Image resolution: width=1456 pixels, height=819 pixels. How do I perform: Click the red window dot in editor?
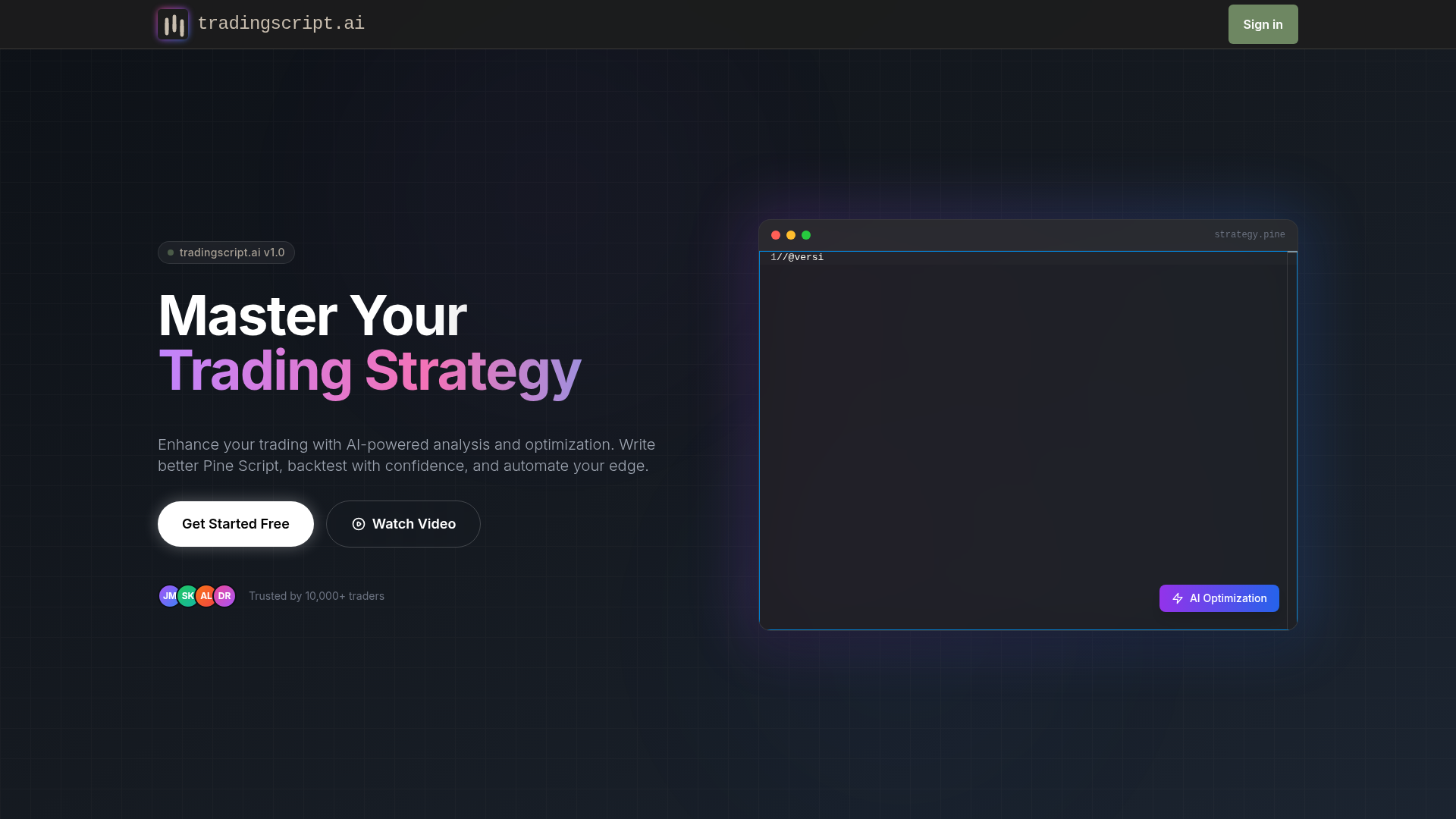(776, 235)
